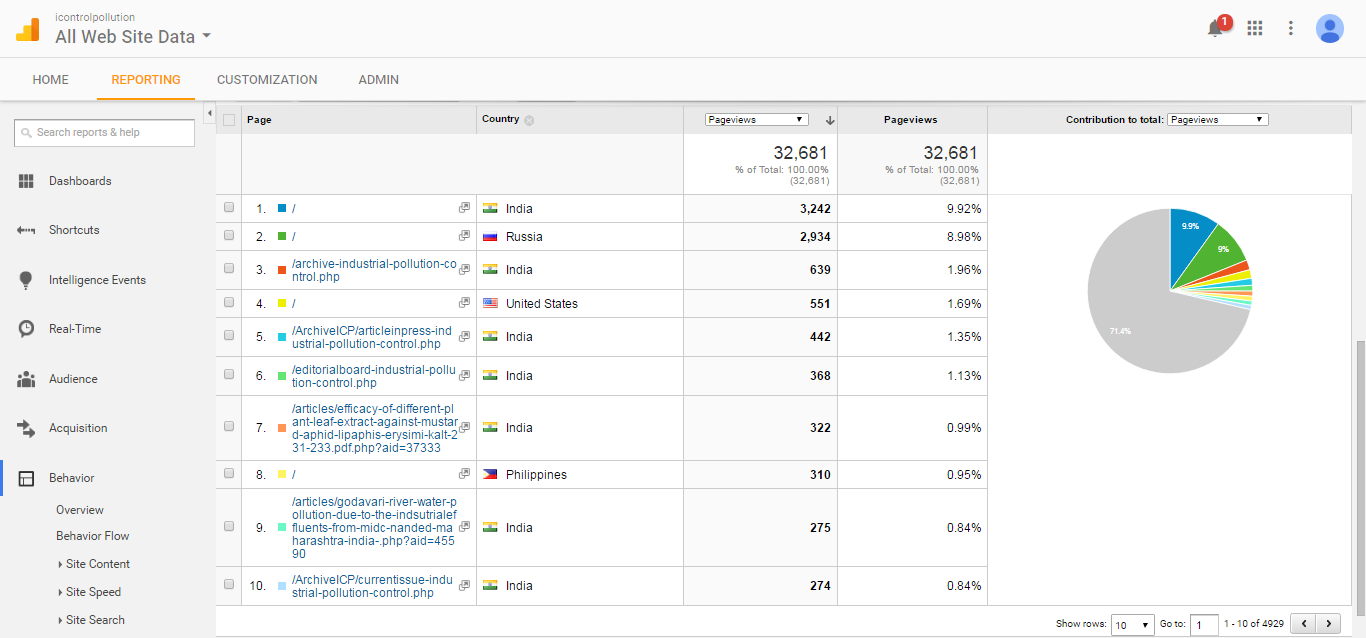
Task: Open the three-dot options menu
Action: [x=1291, y=29]
